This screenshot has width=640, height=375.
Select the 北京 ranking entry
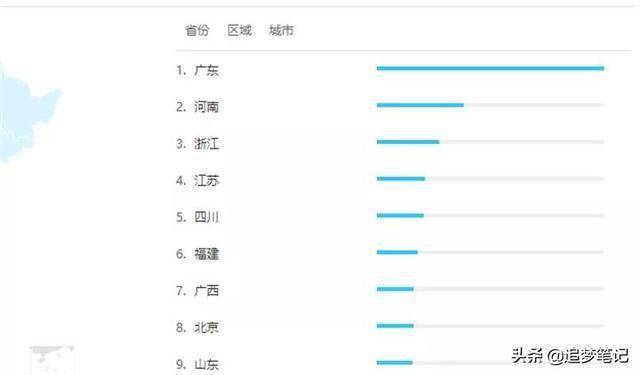(207, 327)
